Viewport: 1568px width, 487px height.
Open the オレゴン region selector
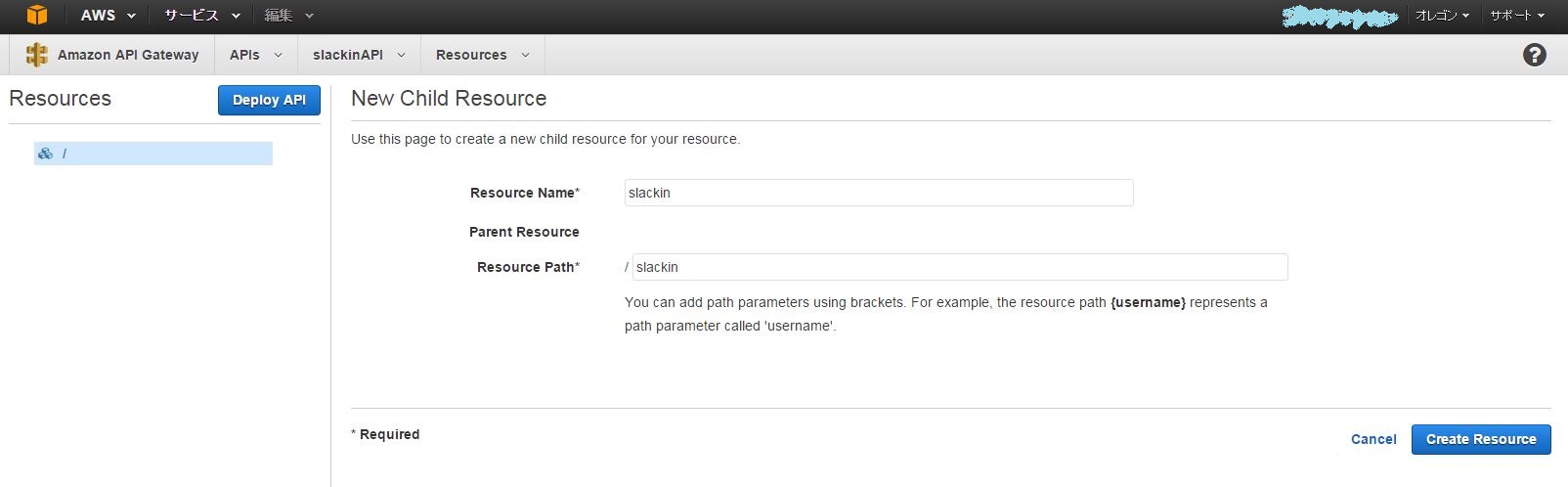1442,16
